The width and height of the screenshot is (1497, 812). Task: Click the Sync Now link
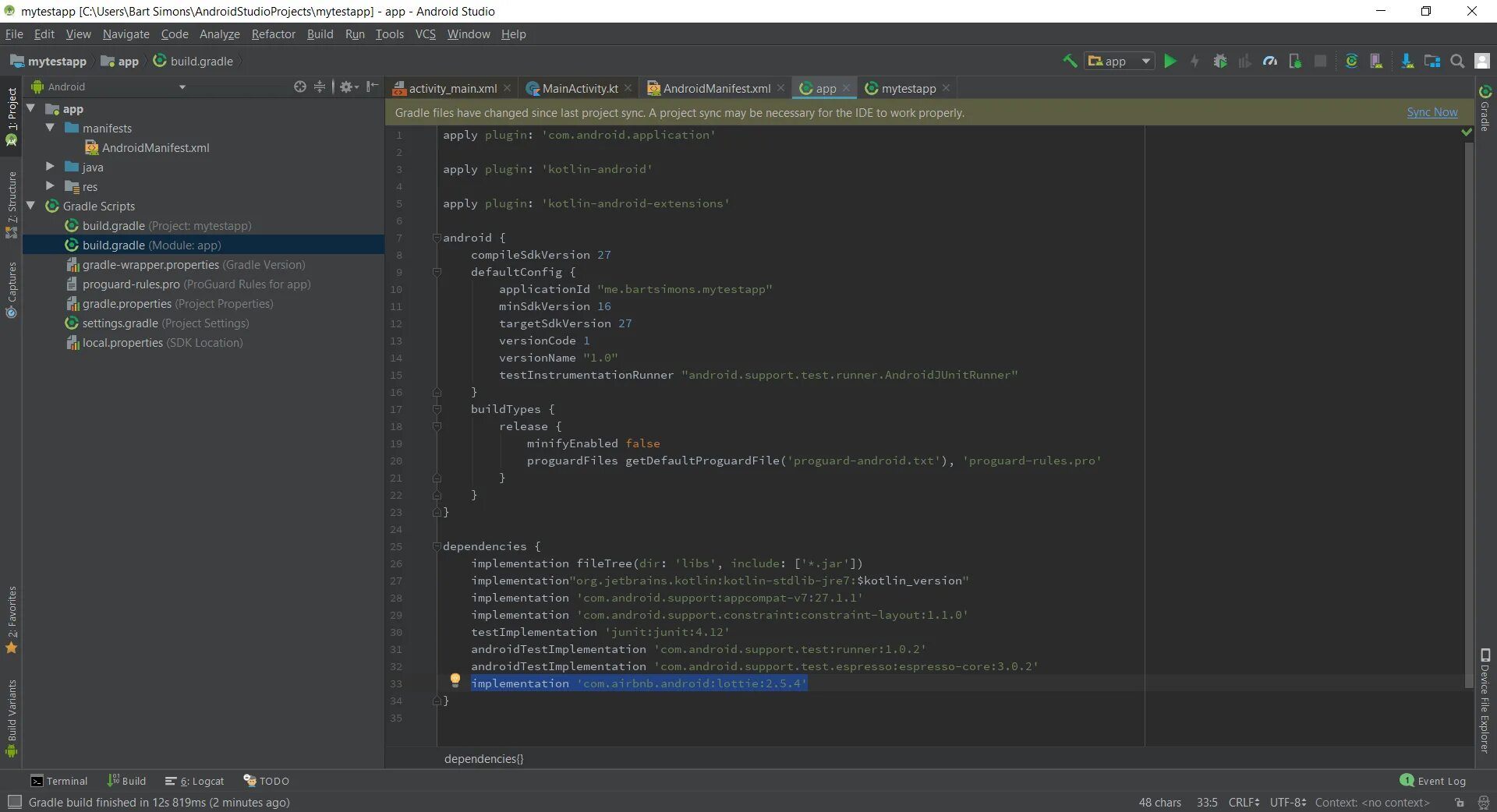point(1432,112)
